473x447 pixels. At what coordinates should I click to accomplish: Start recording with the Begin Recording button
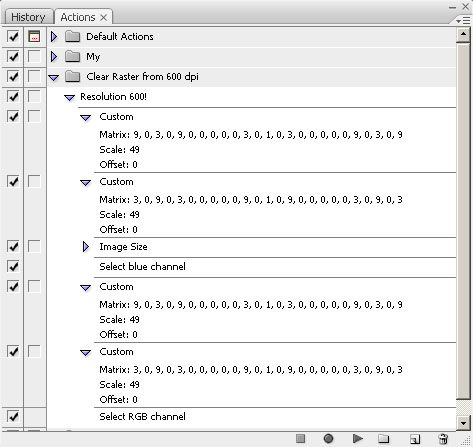click(x=328, y=438)
